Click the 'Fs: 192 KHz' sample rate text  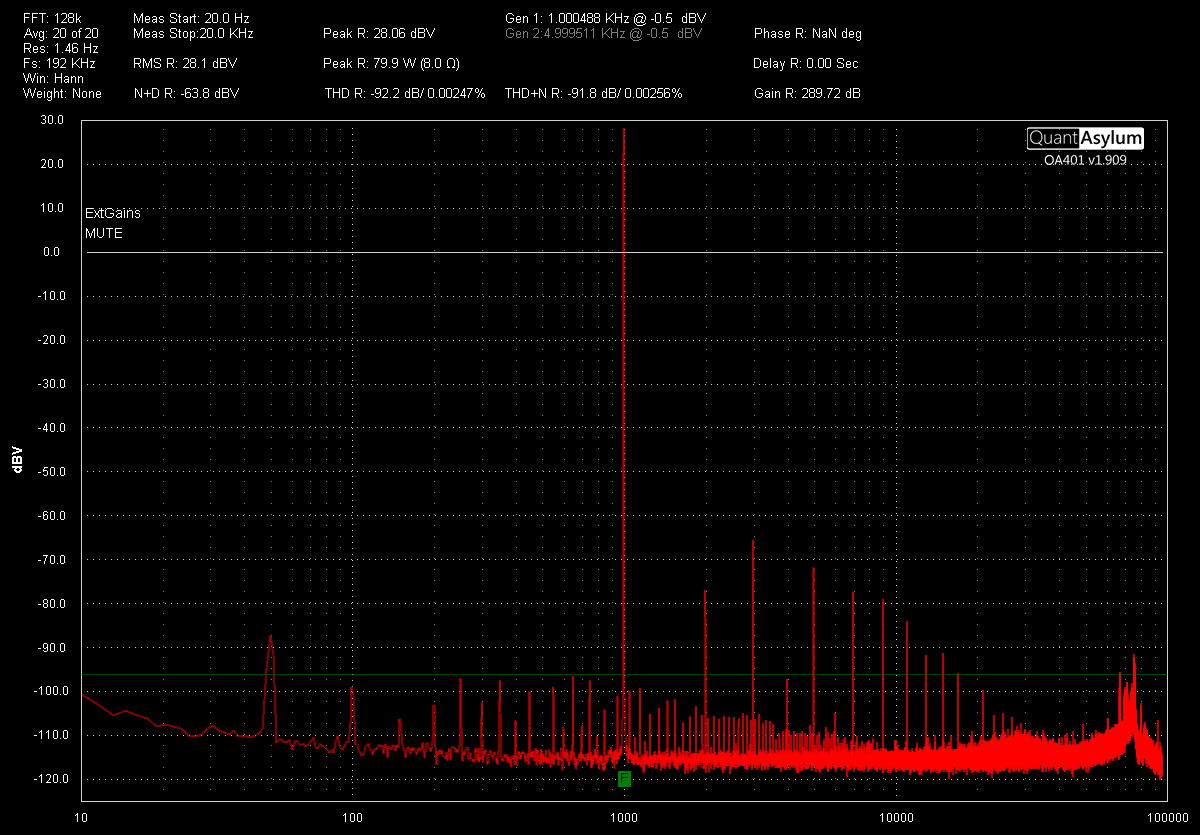pos(59,63)
